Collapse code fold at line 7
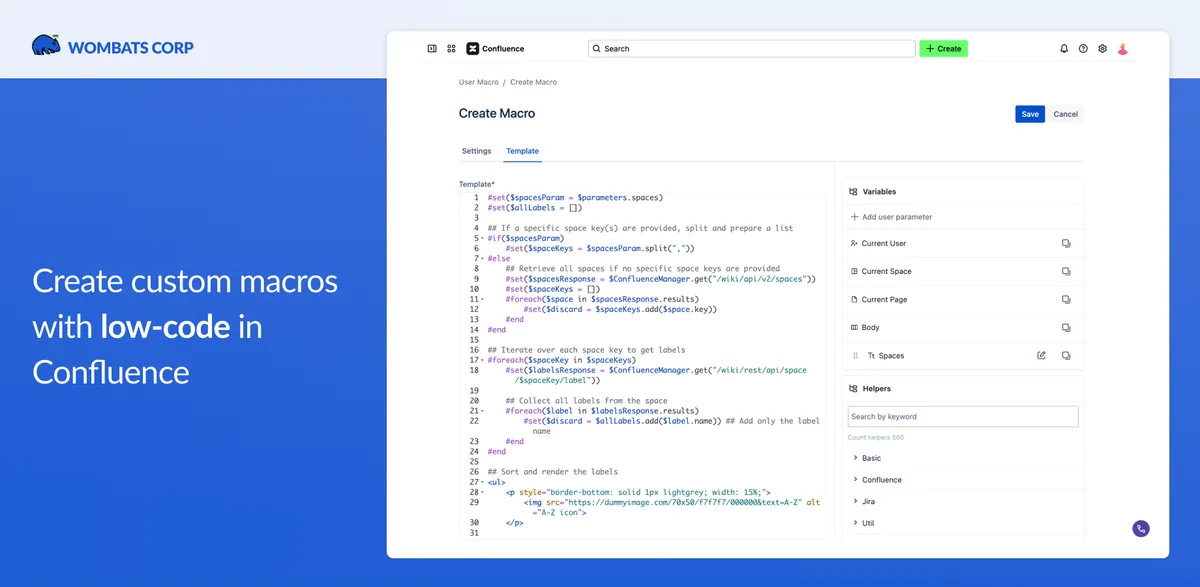Image resolution: width=1200 pixels, height=587 pixels. [x=483, y=258]
